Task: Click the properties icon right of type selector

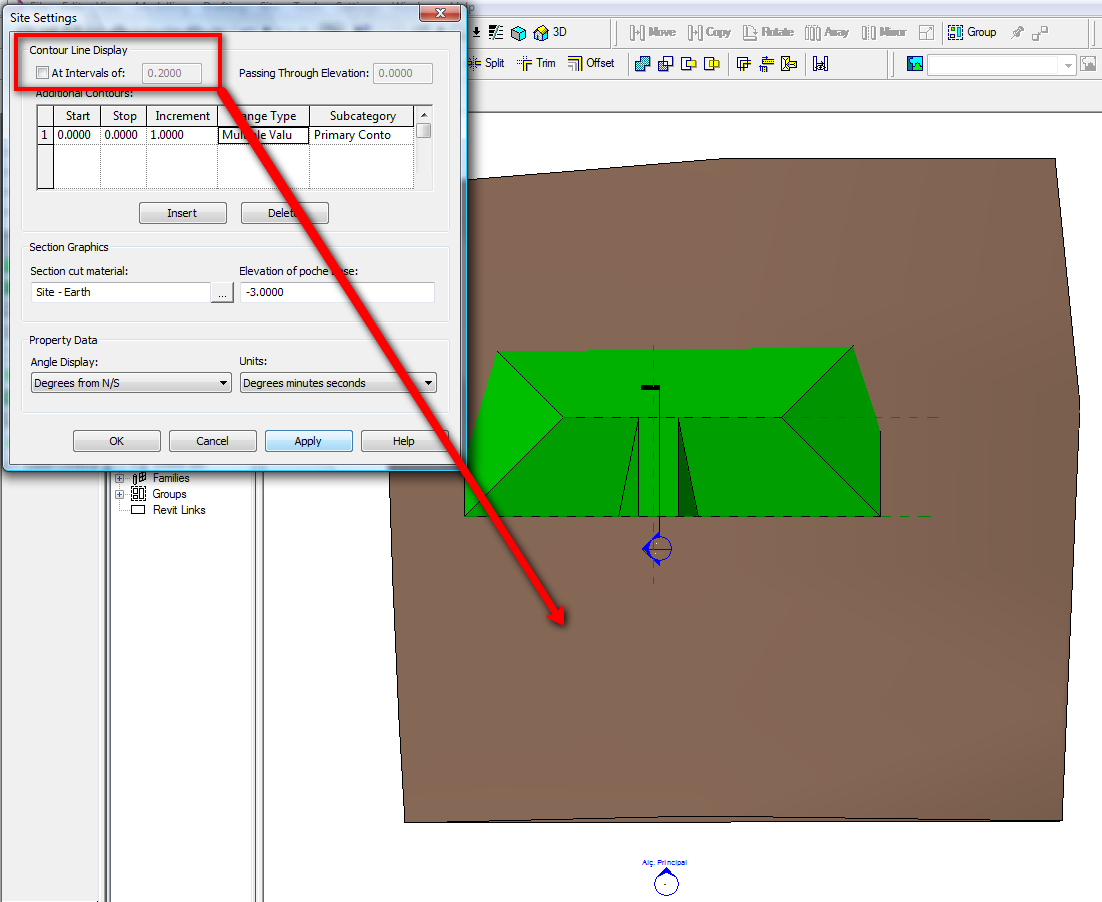Action: [1089, 64]
